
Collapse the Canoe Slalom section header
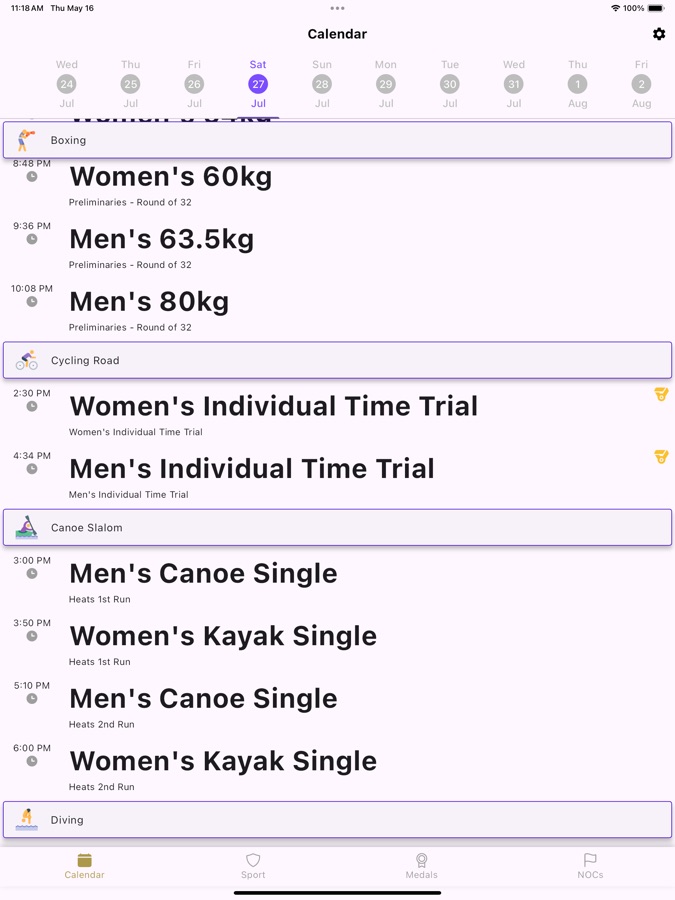pyautogui.click(x=337, y=527)
